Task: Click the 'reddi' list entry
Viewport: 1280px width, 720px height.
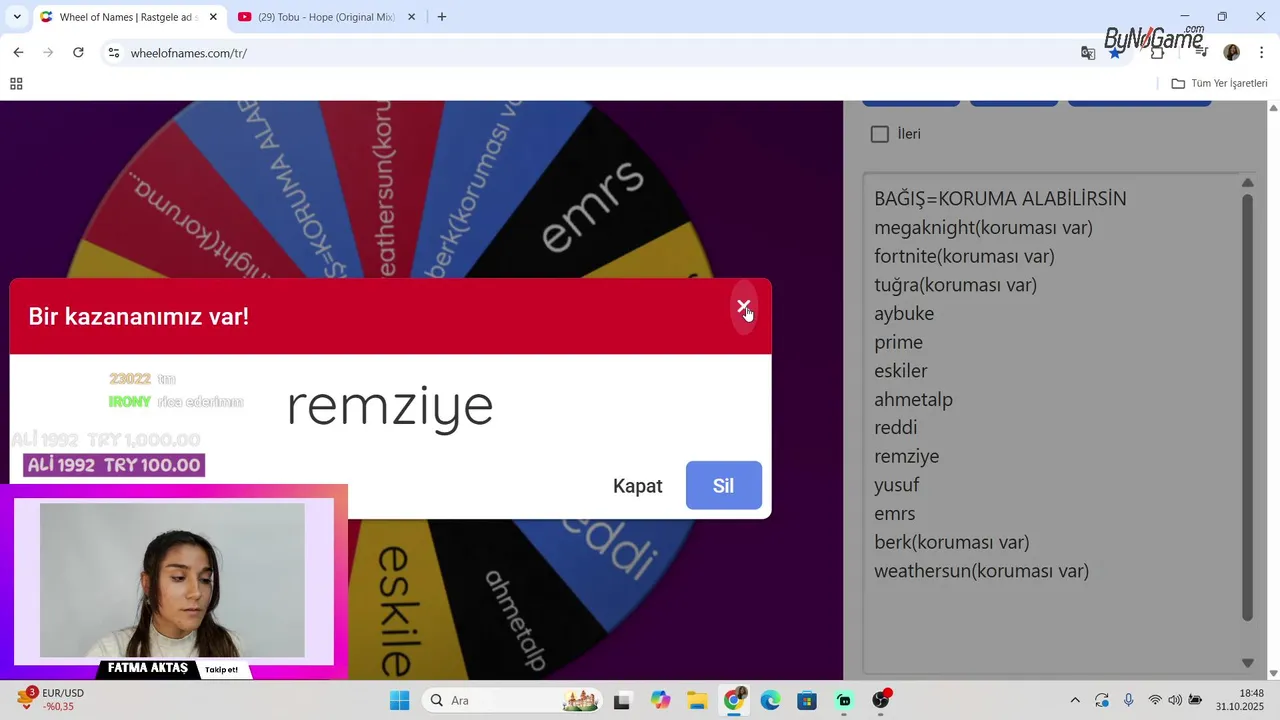Action: click(x=895, y=428)
